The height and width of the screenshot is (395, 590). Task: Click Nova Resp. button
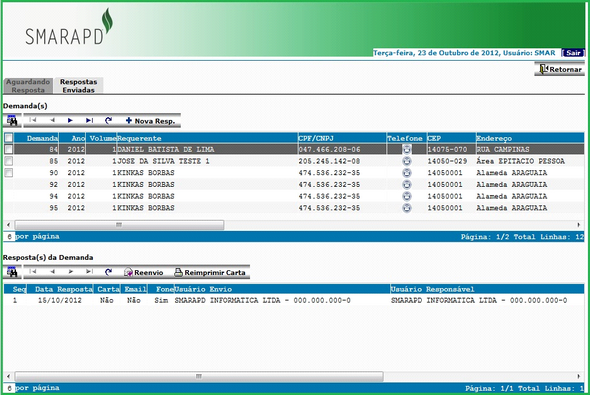tap(151, 121)
